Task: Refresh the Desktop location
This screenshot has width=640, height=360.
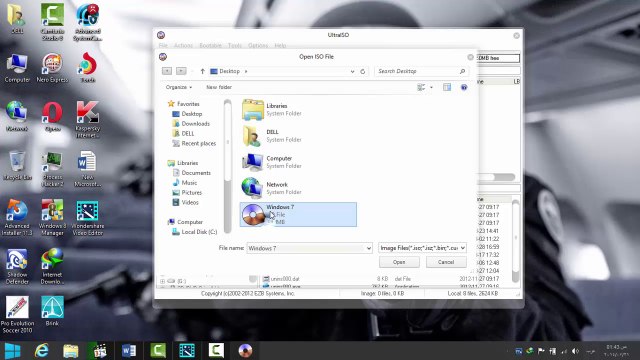Action: click(362, 71)
